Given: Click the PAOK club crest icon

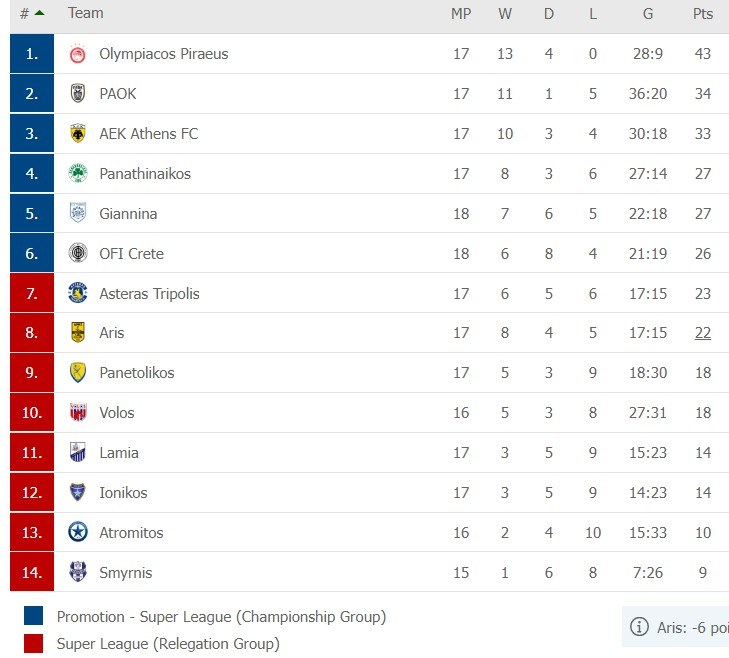Looking at the screenshot, I should [x=77, y=94].
